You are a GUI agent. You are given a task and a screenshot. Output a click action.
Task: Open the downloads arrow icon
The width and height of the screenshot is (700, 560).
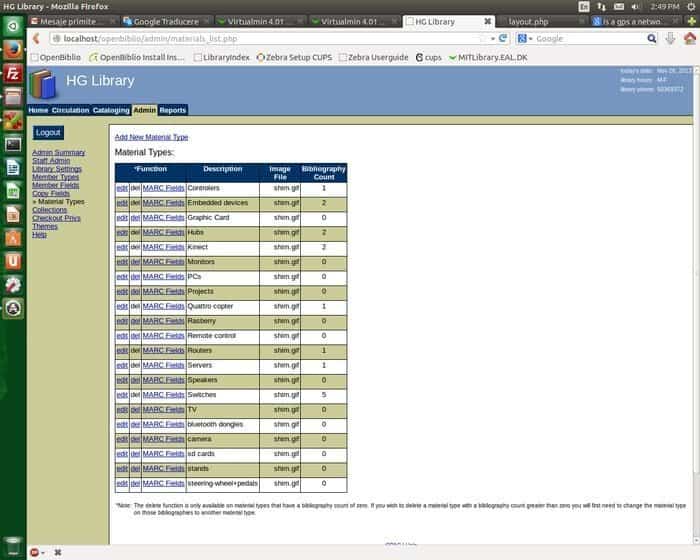(670, 39)
